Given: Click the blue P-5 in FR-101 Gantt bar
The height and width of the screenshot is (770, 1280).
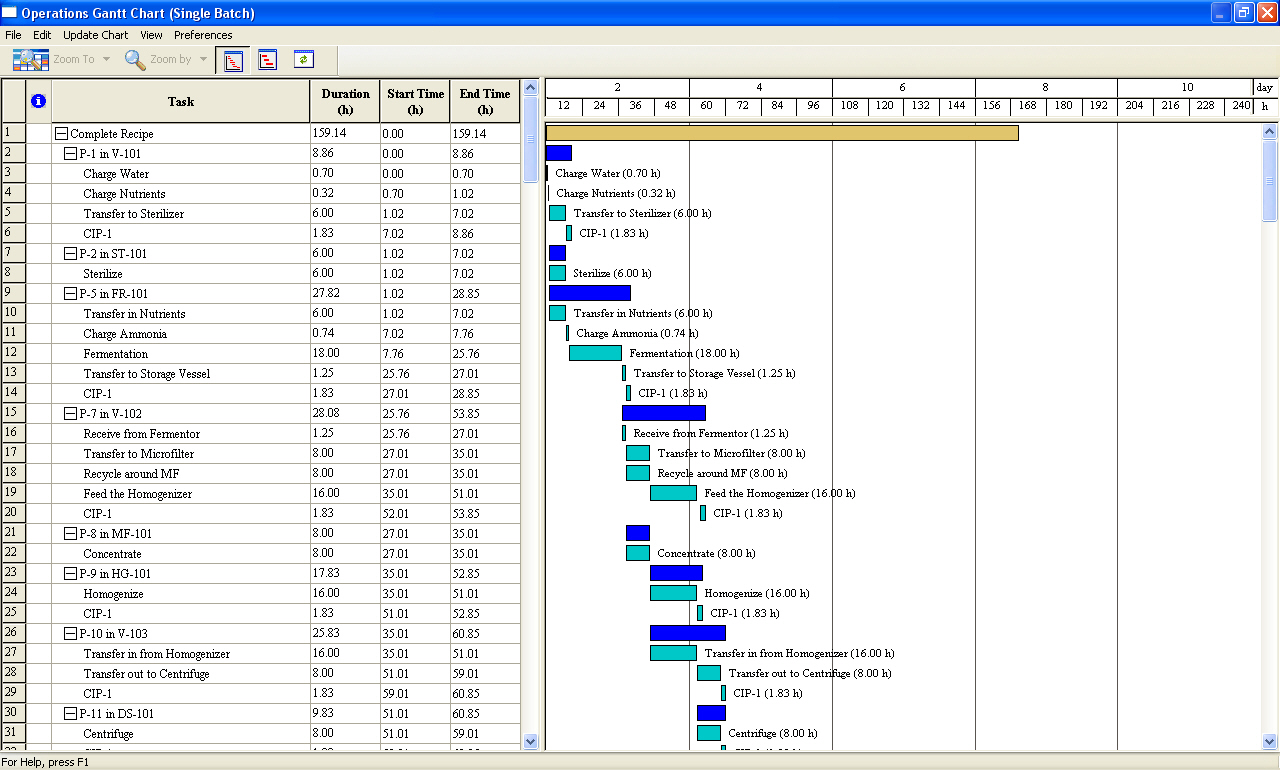Looking at the screenshot, I should pos(590,293).
